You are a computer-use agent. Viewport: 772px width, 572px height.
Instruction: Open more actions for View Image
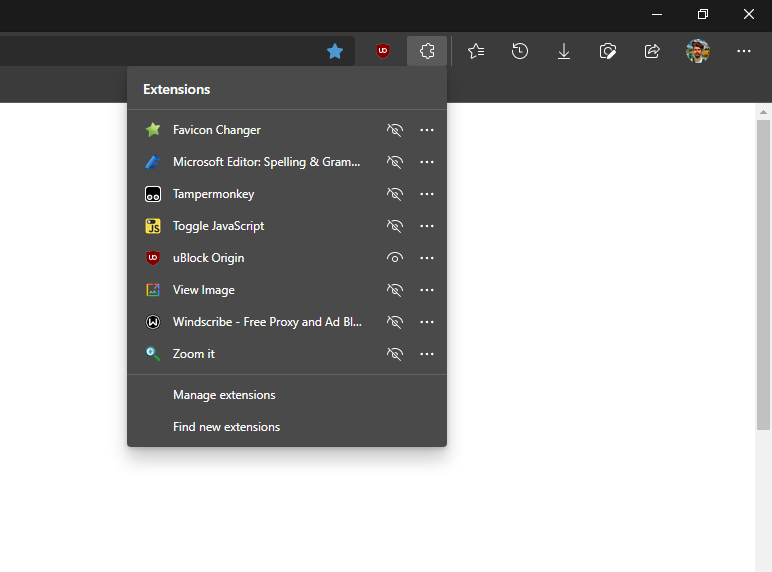(x=427, y=290)
